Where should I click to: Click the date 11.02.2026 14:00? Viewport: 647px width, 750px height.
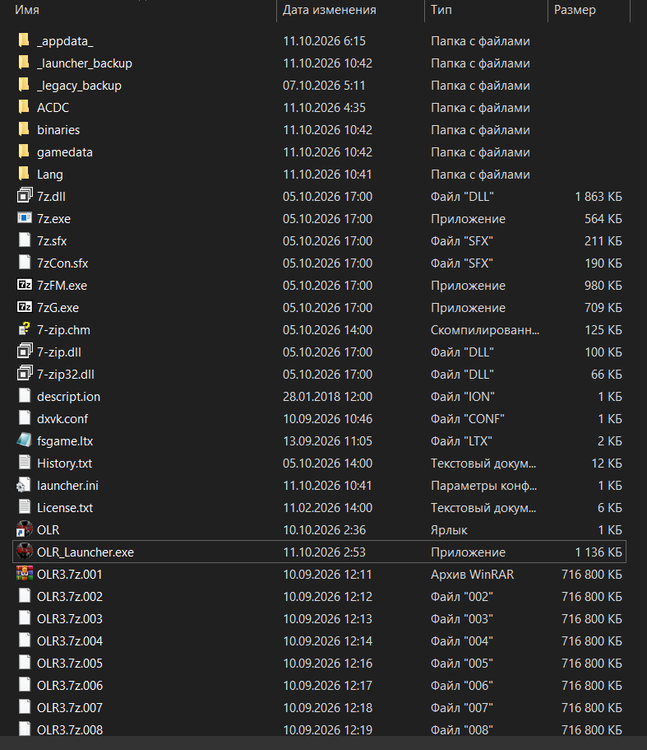pyautogui.click(x=328, y=507)
